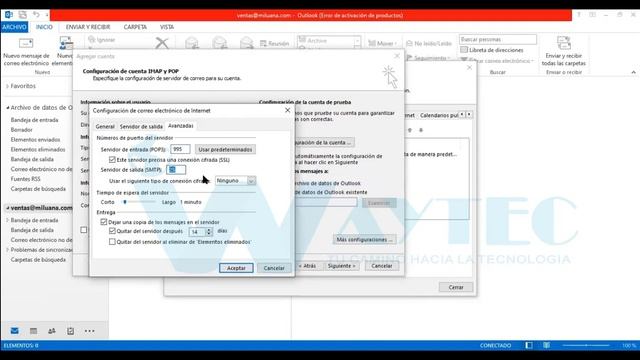Click Aceptar in Internet email settings
The image size is (640, 360).
pos(236,268)
